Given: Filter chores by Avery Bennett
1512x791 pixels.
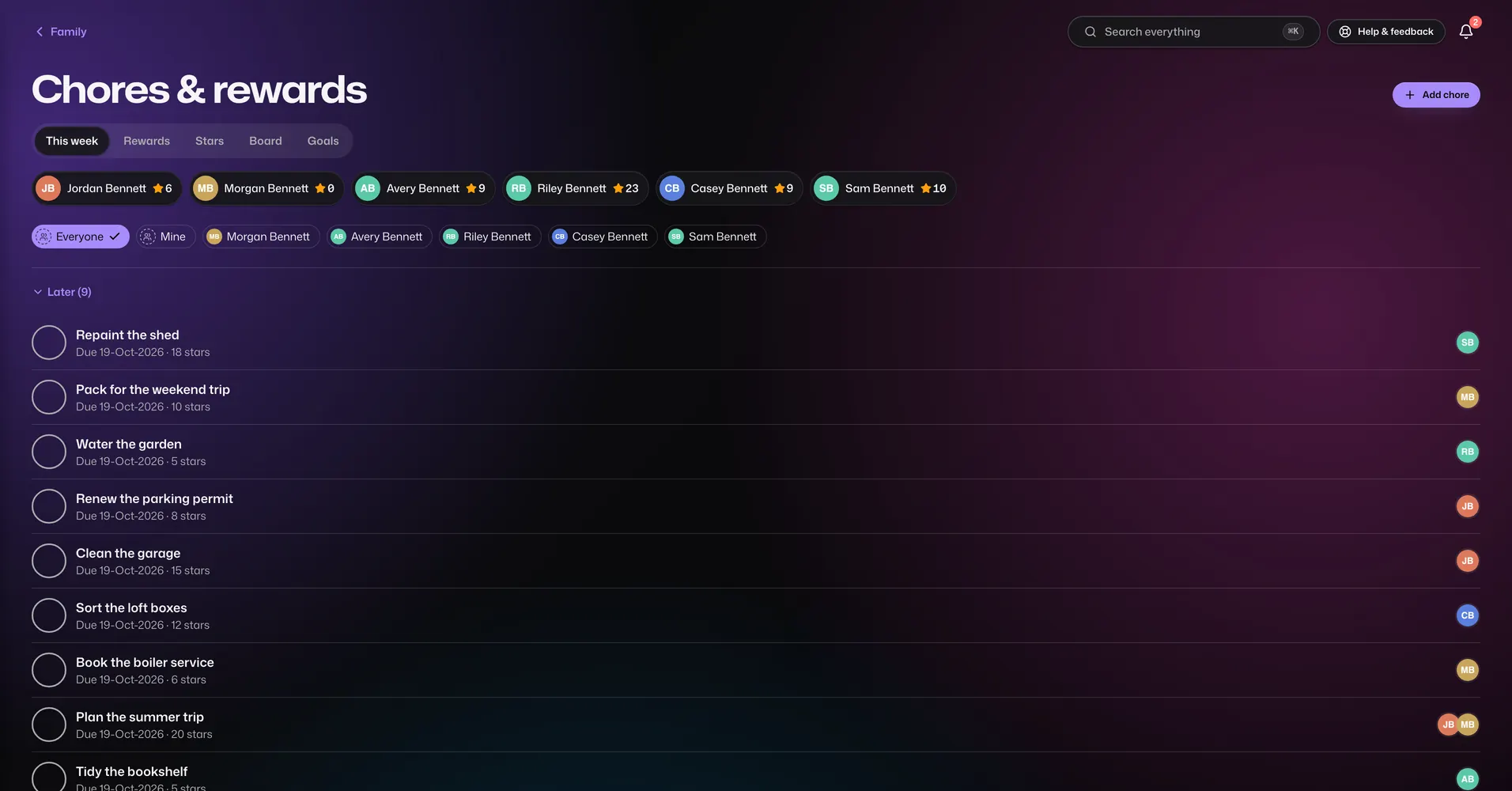Looking at the screenshot, I should pos(380,237).
